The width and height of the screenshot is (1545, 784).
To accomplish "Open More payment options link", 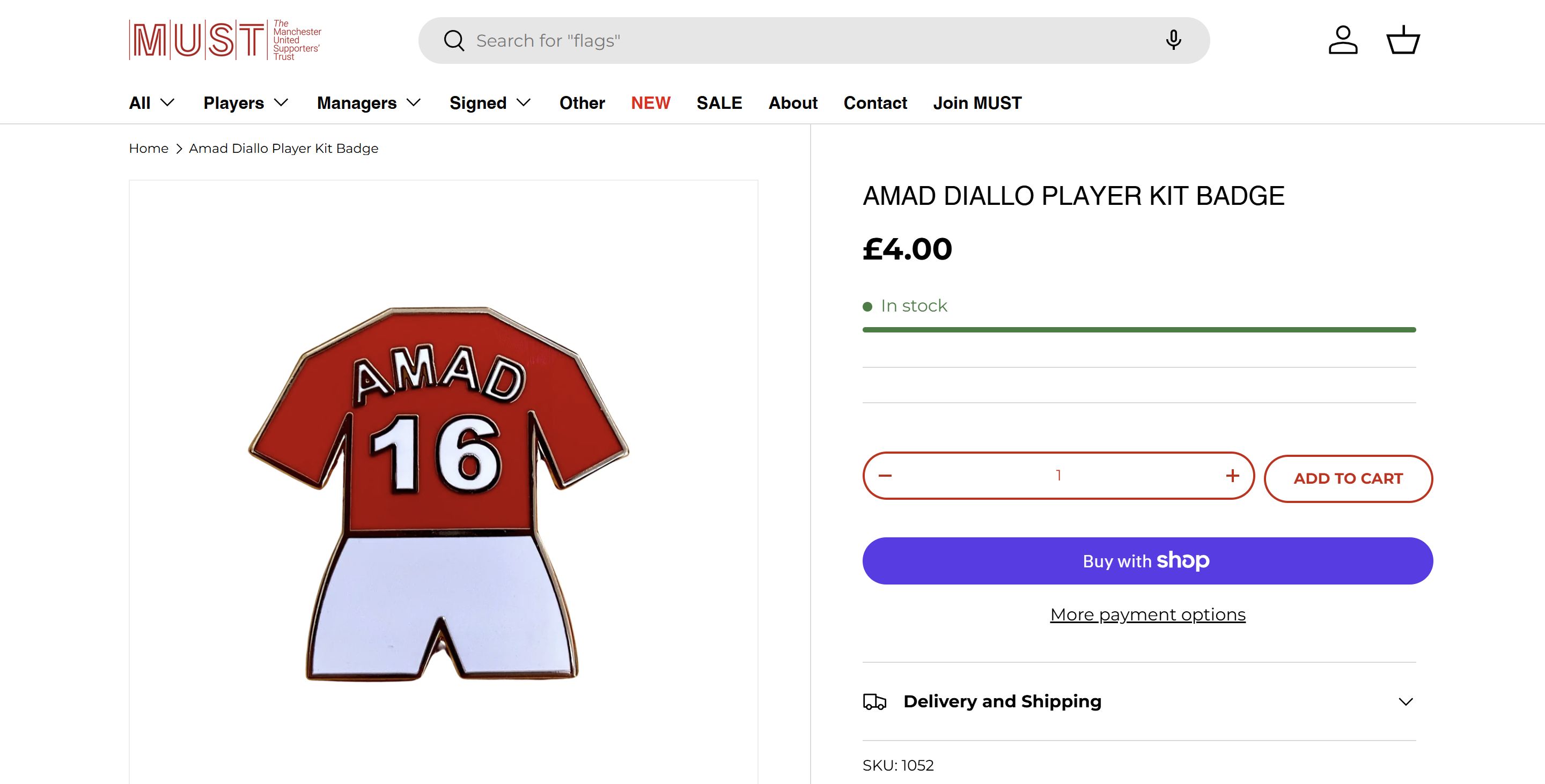I will point(1147,615).
